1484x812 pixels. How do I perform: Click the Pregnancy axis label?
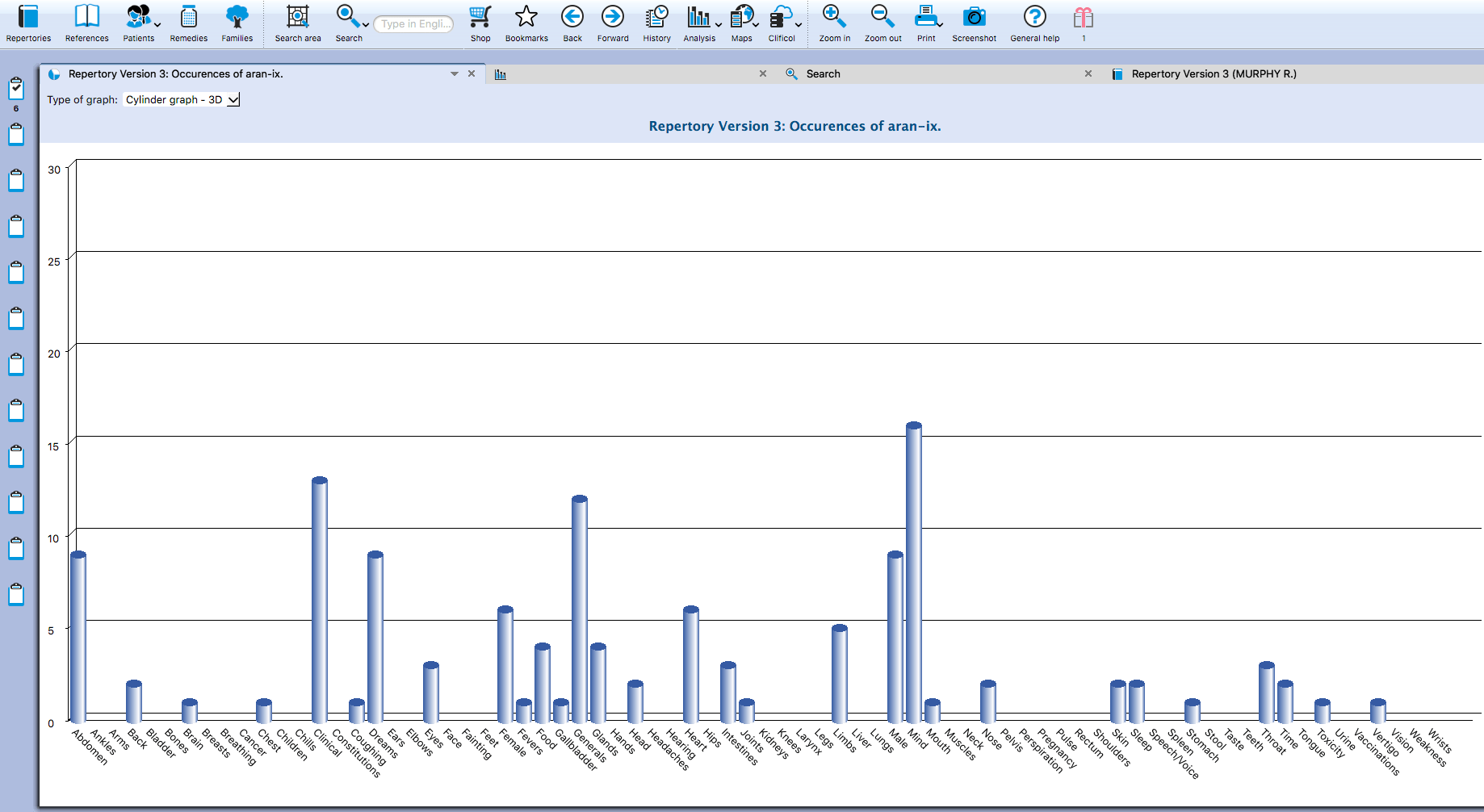(1056, 748)
